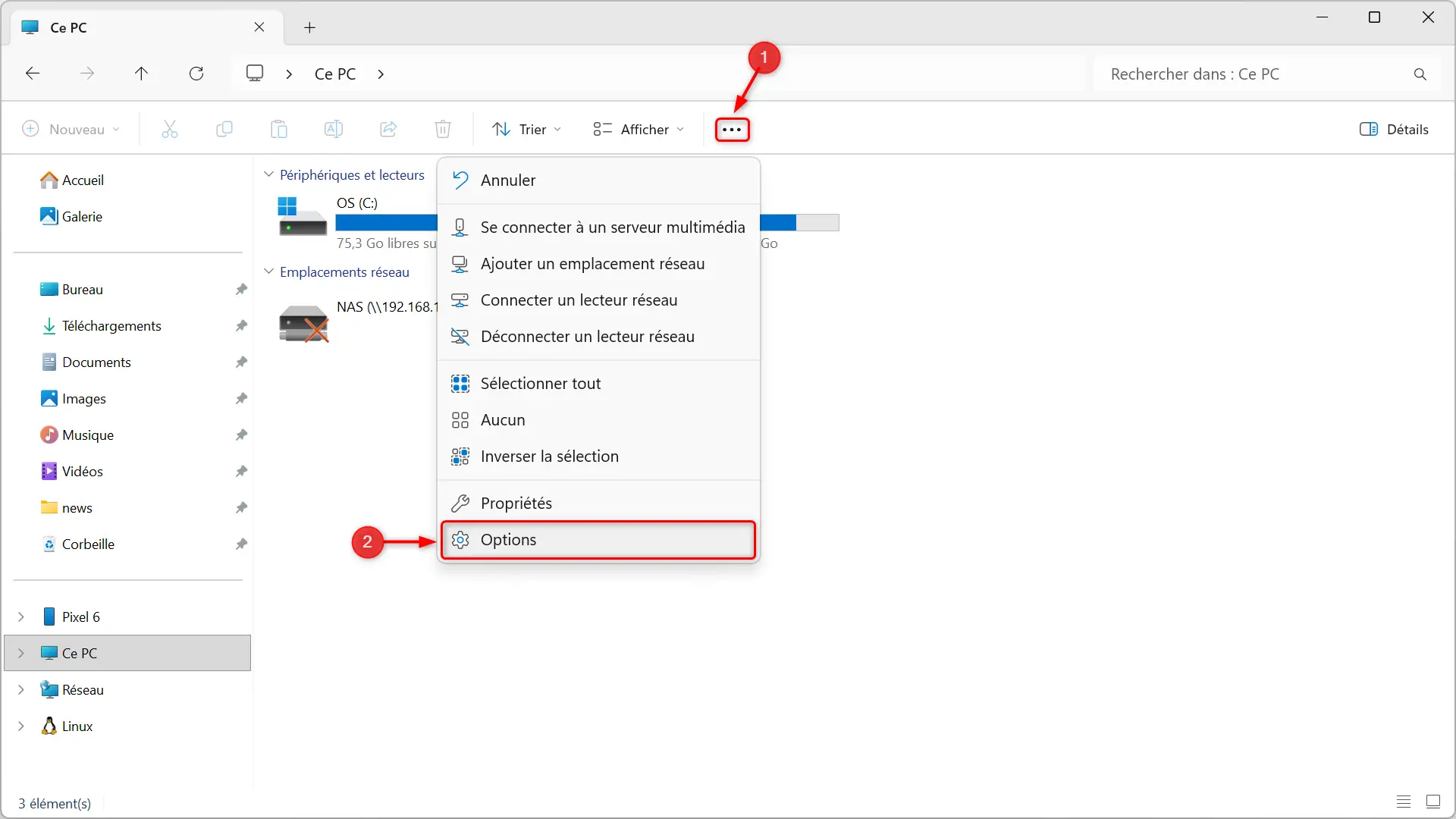1456x819 pixels.
Task: Click the Copy icon in toolbar
Action: tap(224, 129)
